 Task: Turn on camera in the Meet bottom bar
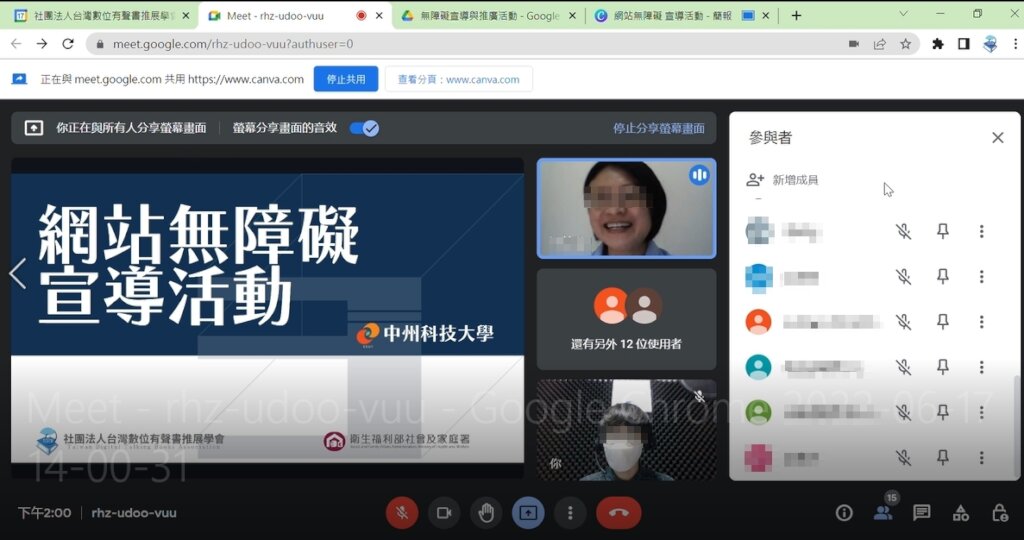click(x=444, y=513)
